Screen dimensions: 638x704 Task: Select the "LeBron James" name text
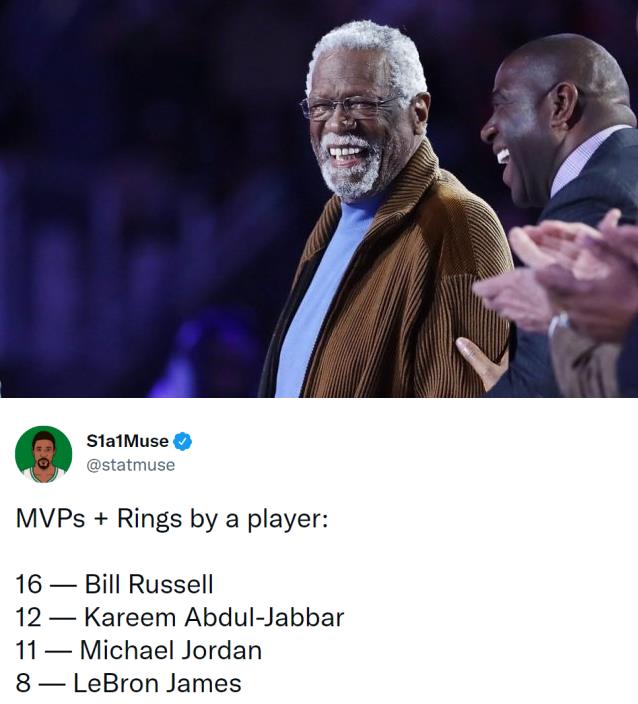pyautogui.click(x=157, y=684)
